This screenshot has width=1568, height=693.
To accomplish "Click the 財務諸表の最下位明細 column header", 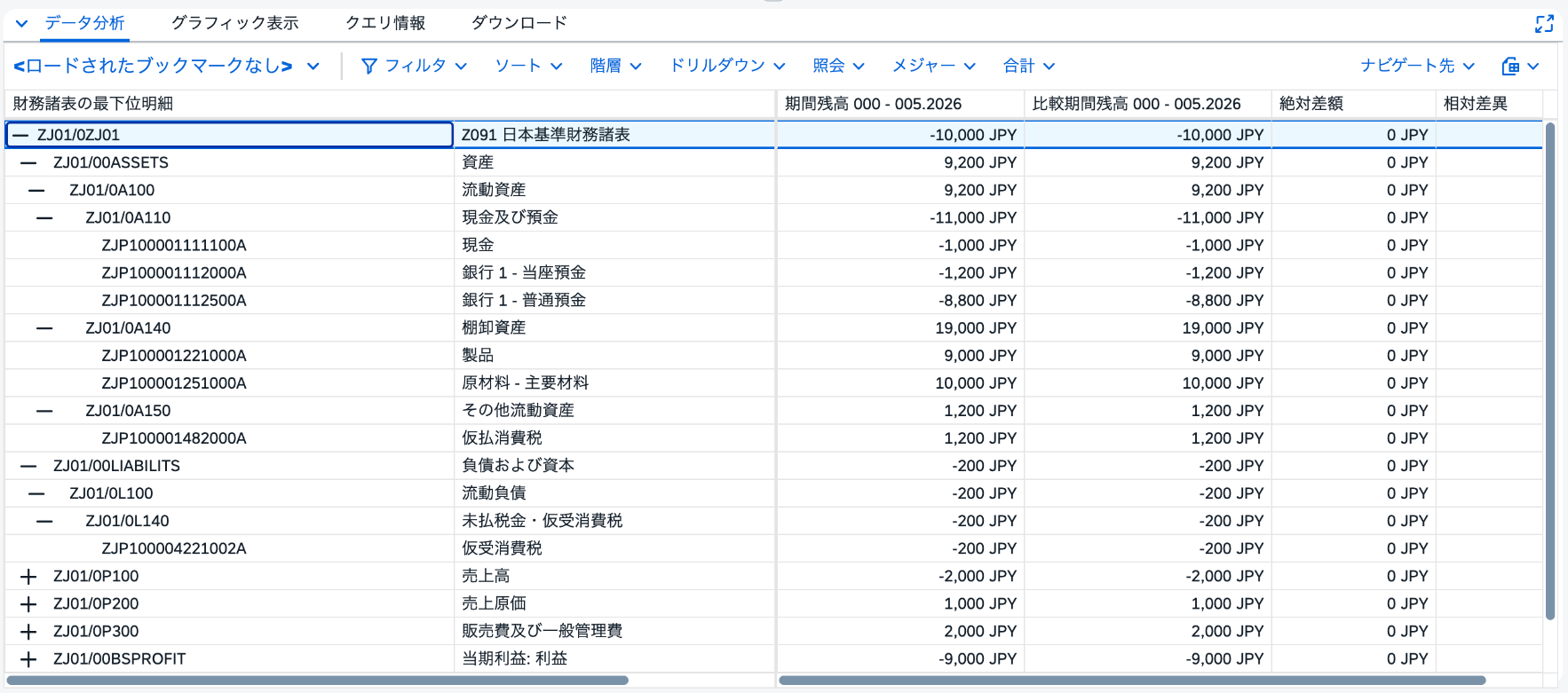I will point(390,104).
